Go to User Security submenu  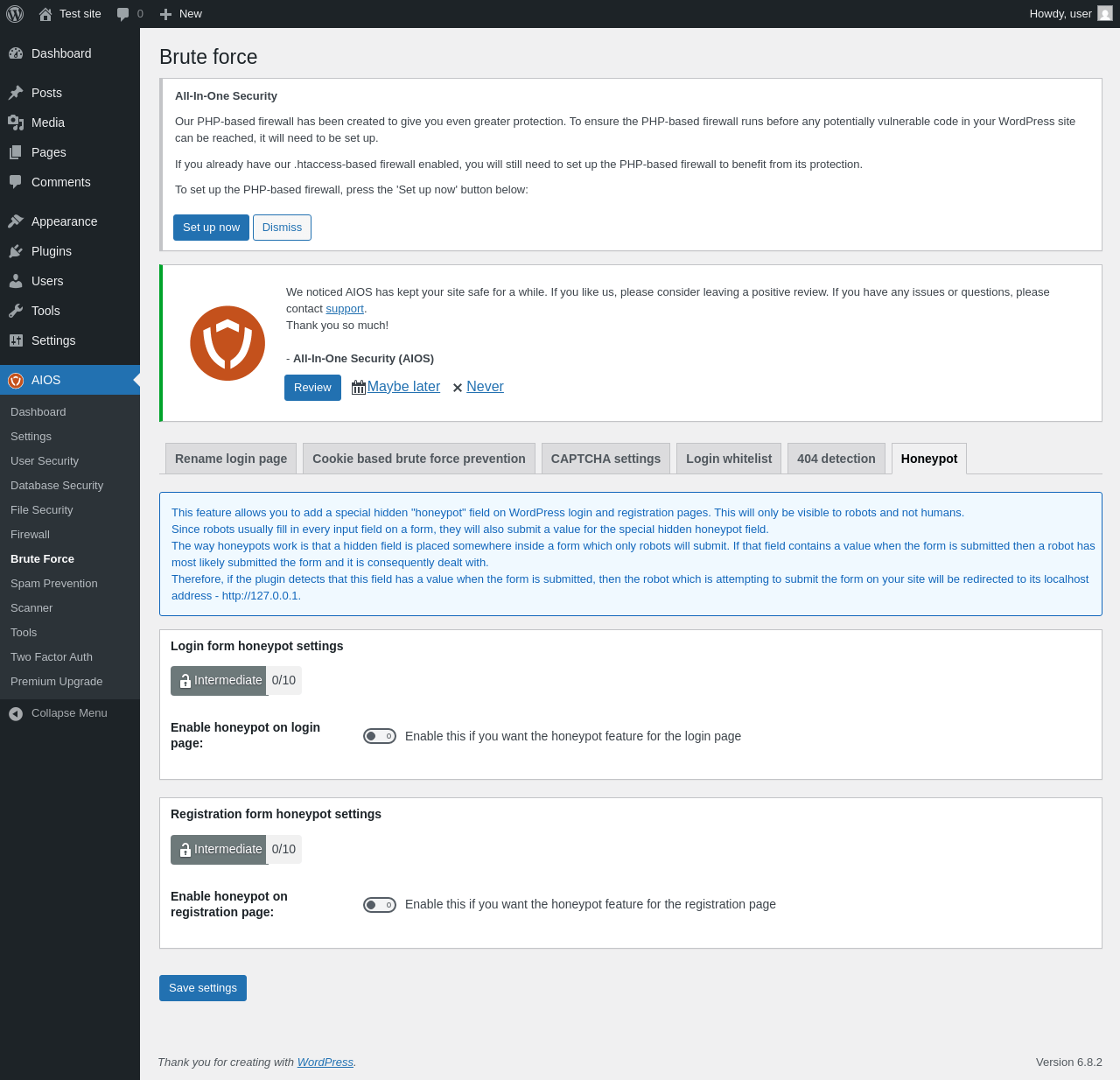point(70,461)
